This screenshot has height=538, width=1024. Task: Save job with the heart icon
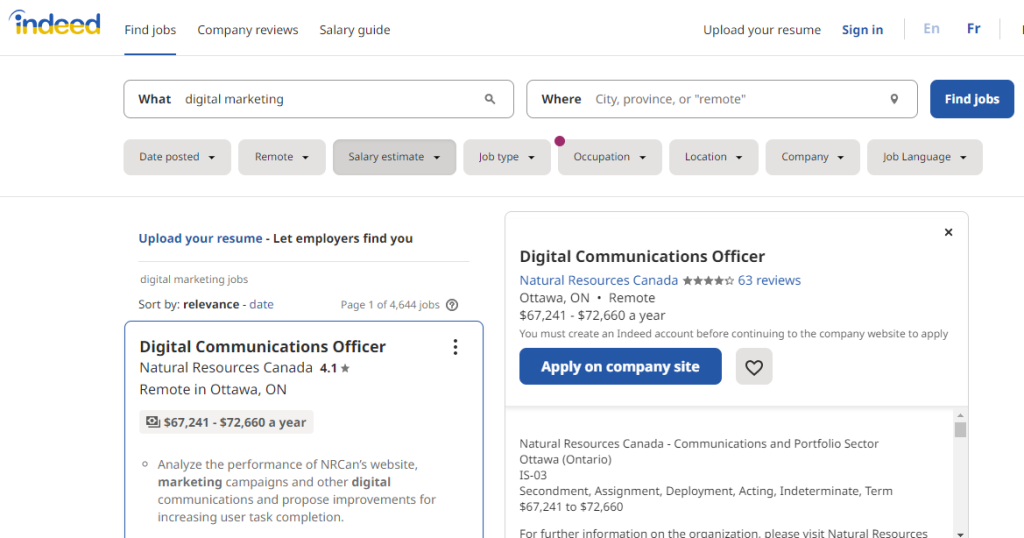point(754,366)
